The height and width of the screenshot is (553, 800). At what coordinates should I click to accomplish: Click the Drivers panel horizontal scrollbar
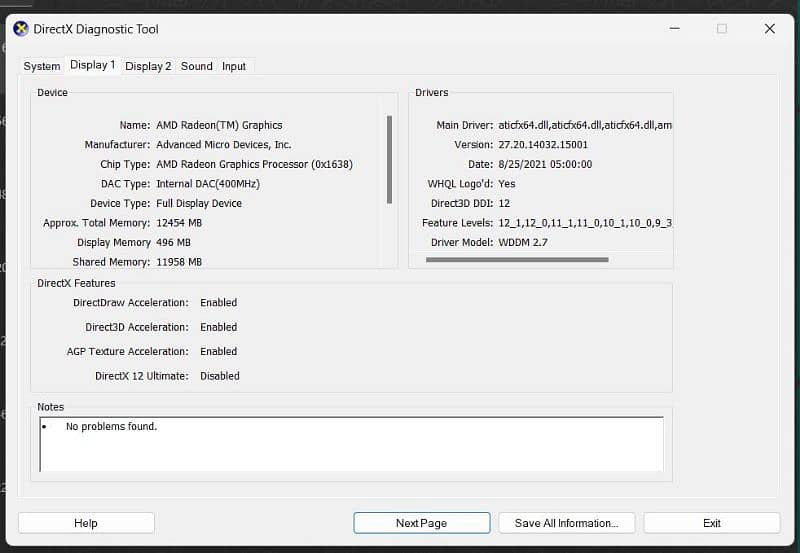516,260
